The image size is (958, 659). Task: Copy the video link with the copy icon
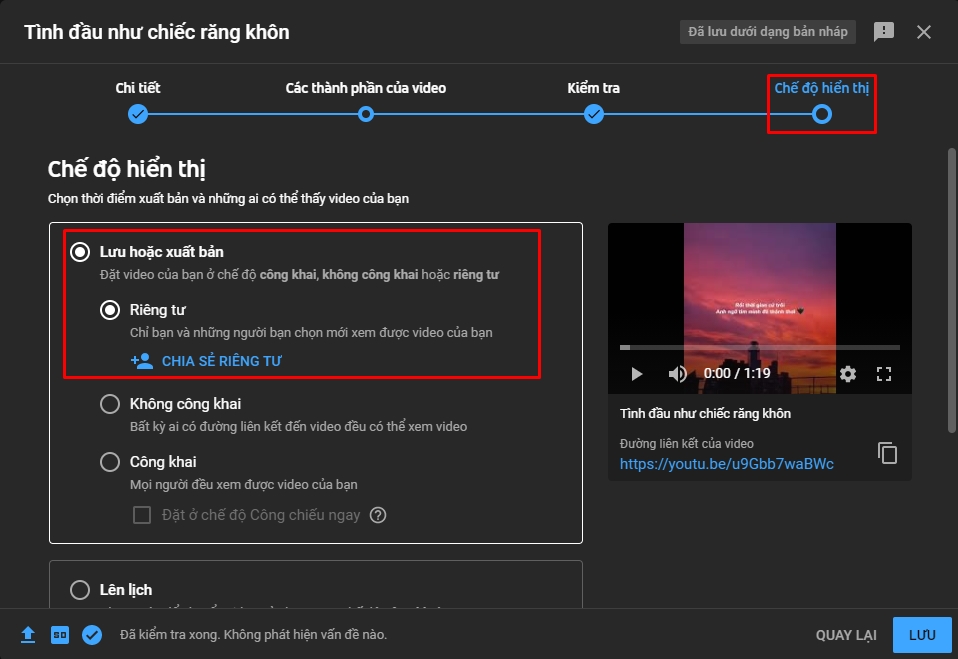click(x=887, y=453)
